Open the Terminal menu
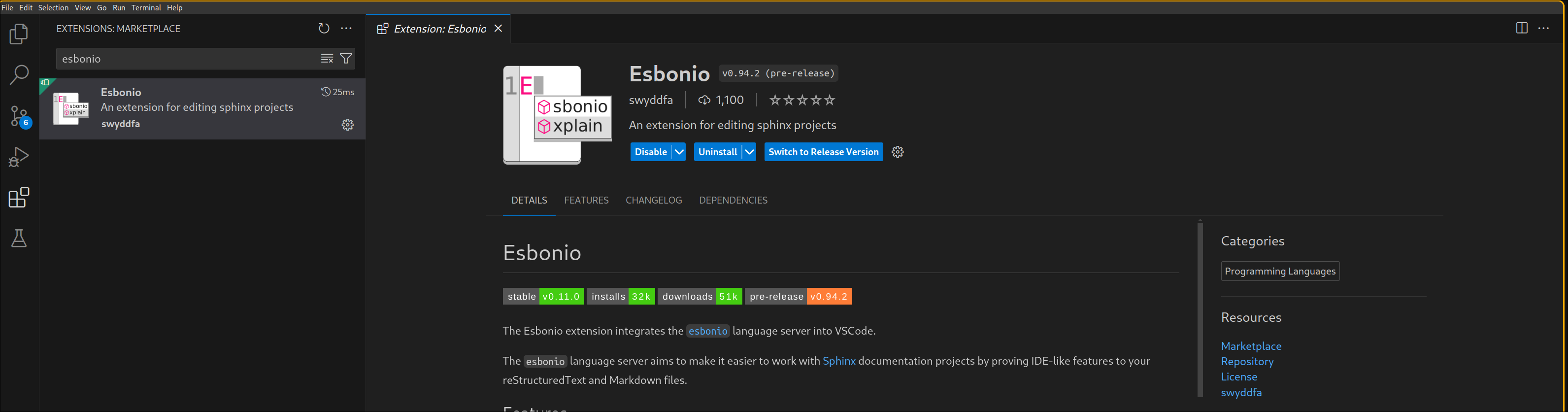The width and height of the screenshot is (1568, 412). pos(146,7)
